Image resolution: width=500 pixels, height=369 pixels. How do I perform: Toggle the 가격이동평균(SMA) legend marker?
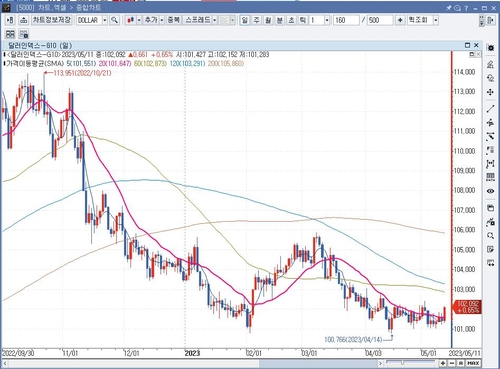4,63
